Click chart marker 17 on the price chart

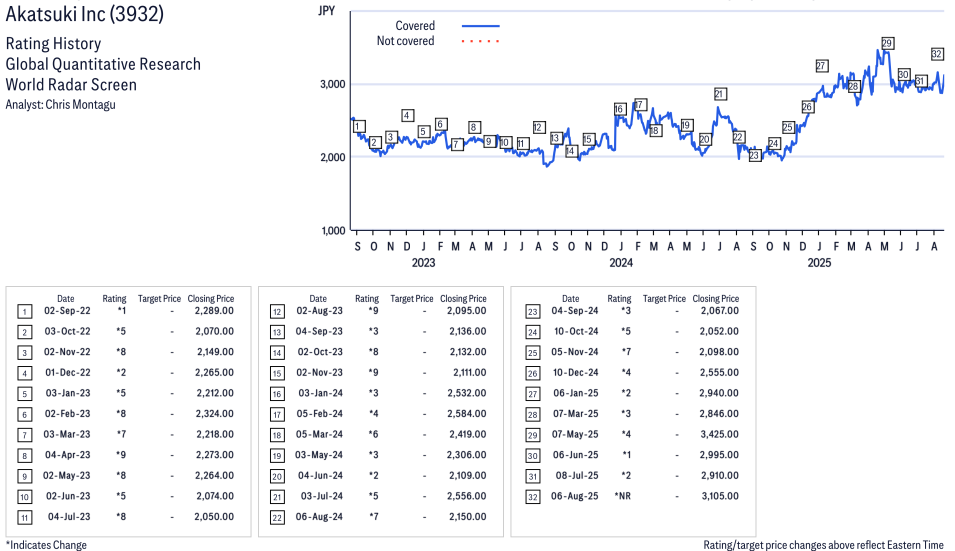639,105
